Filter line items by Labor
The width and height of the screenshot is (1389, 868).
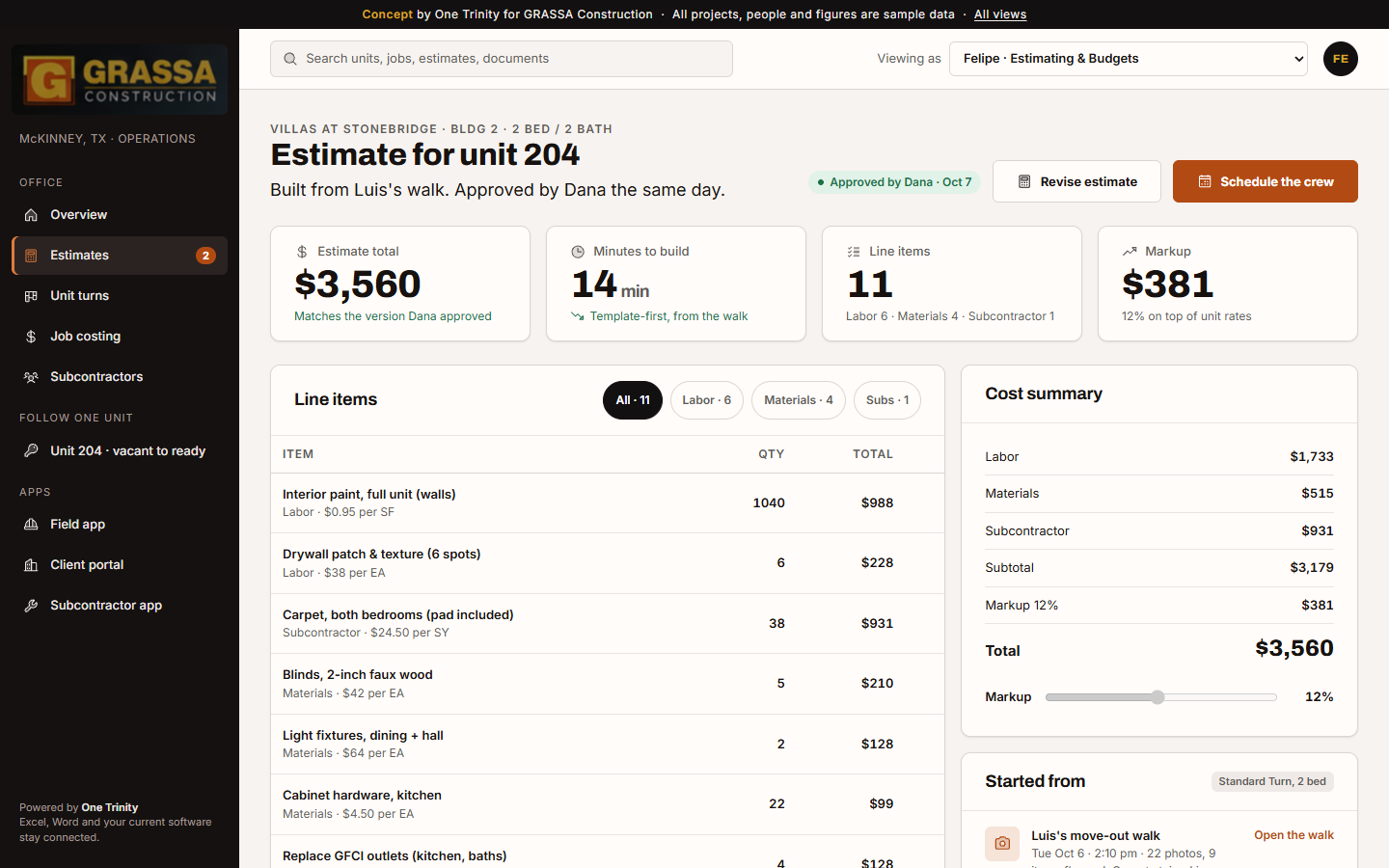click(x=707, y=400)
